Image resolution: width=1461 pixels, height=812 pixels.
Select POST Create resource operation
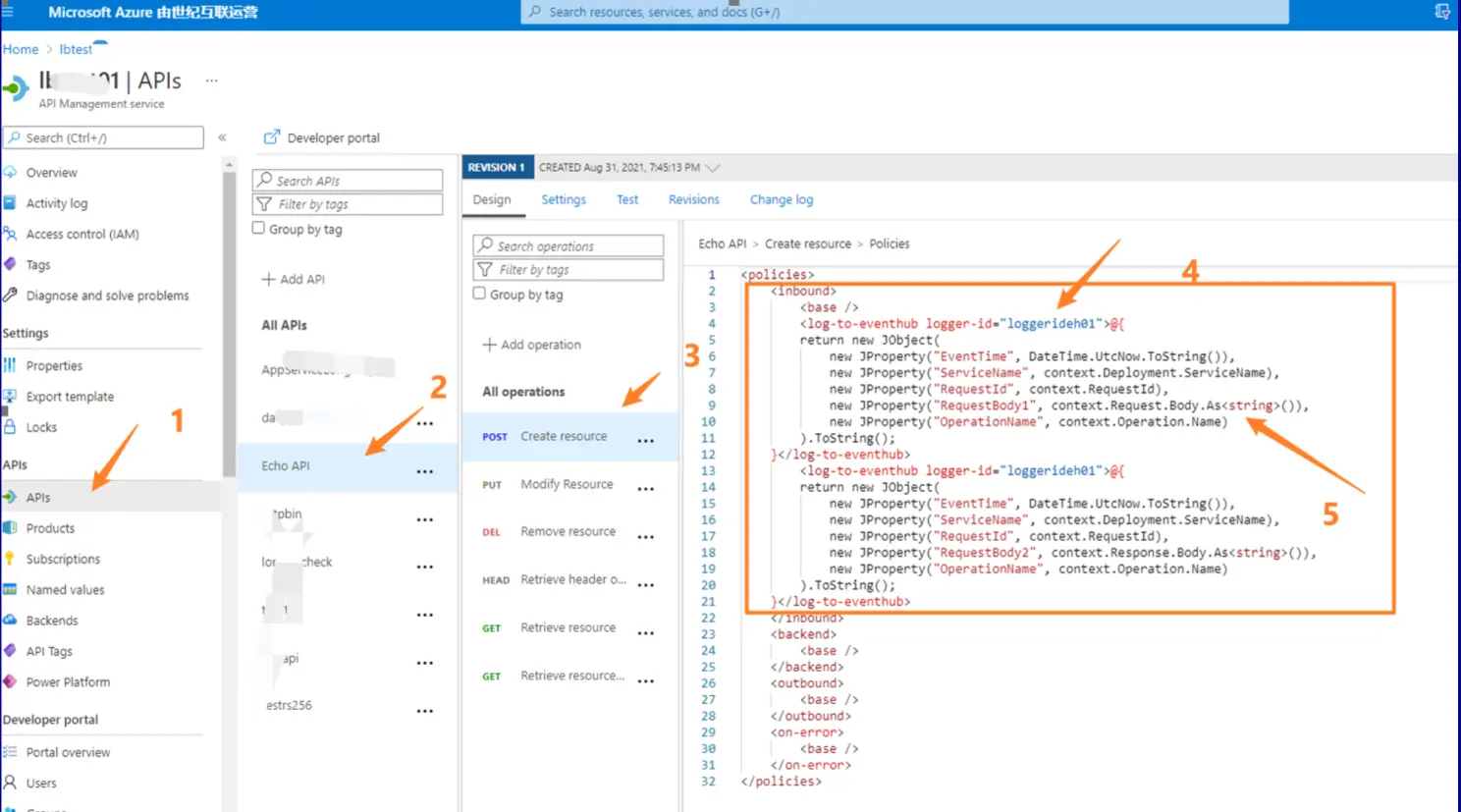tap(569, 437)
